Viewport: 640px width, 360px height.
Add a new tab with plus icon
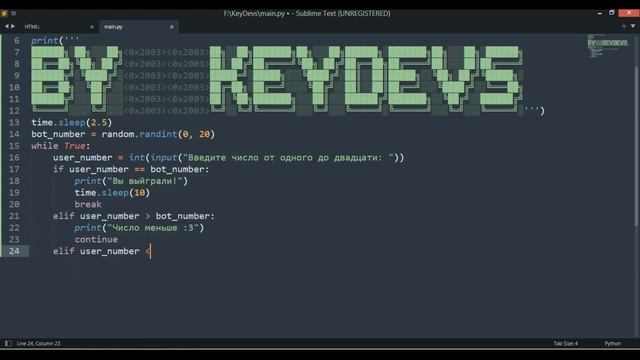tap(623, 26)
